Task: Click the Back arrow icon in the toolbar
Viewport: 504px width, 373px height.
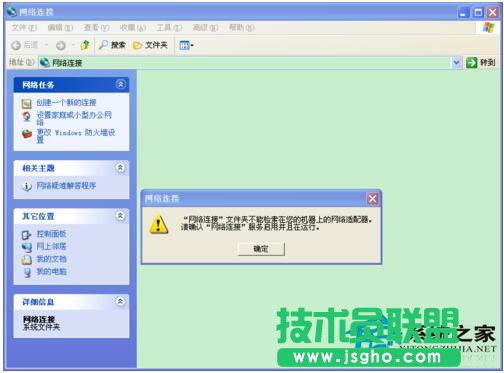Action: tap(16, 45)
